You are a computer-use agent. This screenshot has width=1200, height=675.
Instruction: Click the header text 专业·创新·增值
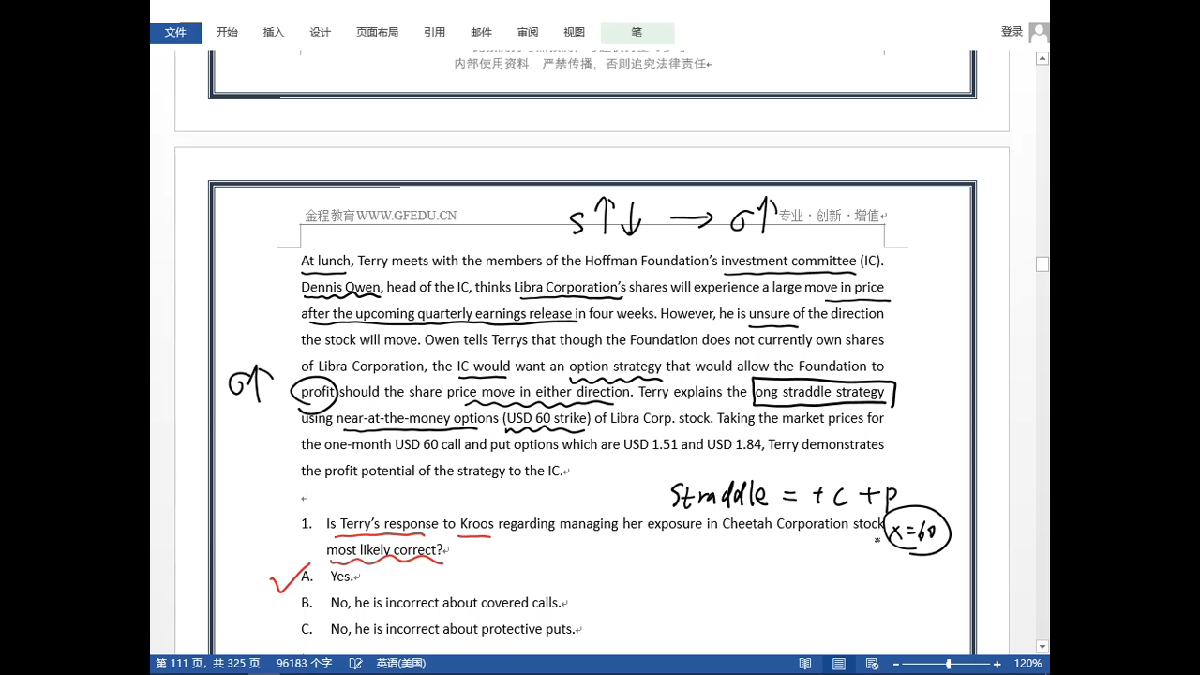[x=830, y=215]
